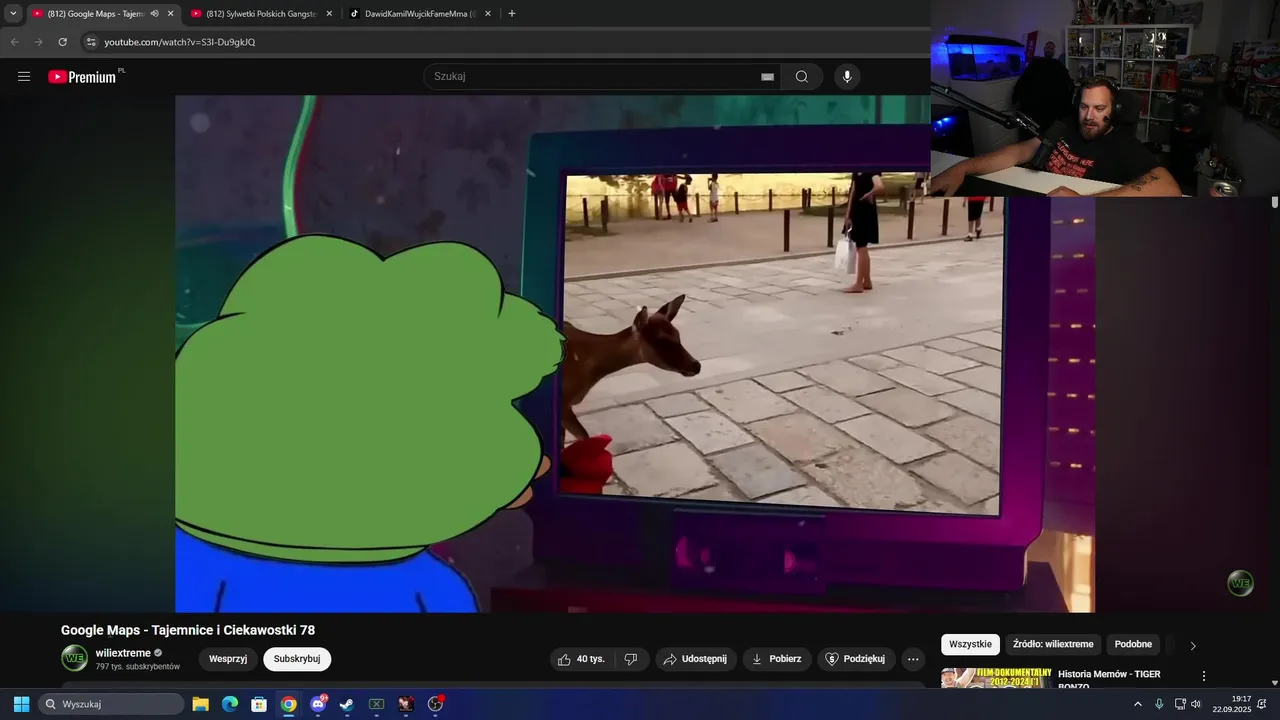Image resolution: width=1280 pixels, height=720 pixels.
Task: Reload the YouTube page
Action: [x=62, y=42]
